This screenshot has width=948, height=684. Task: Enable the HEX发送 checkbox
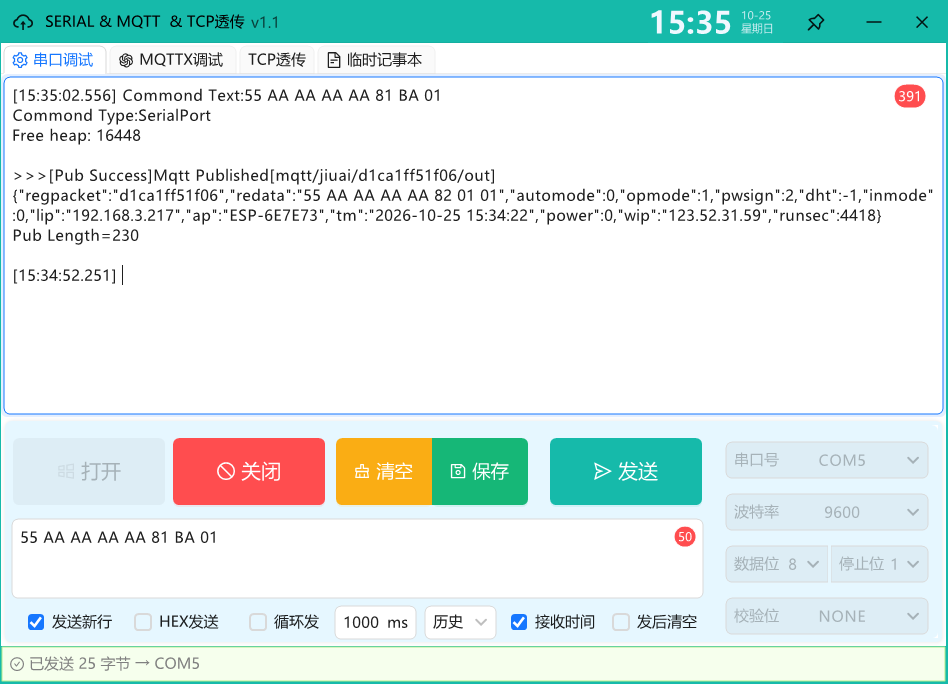click(143, 622)
